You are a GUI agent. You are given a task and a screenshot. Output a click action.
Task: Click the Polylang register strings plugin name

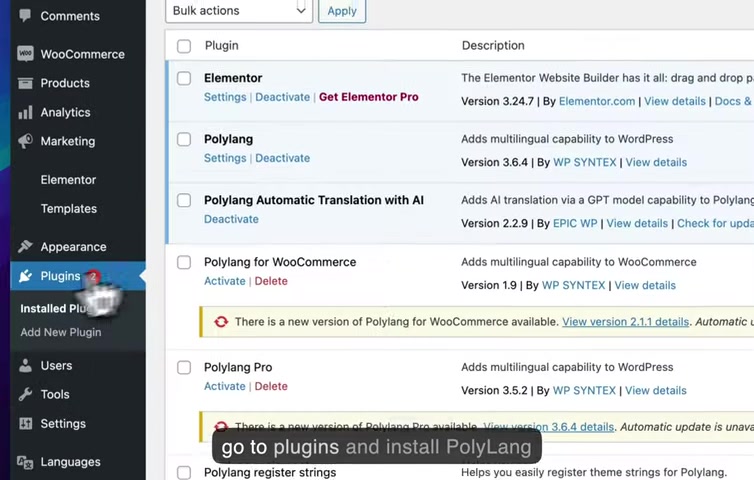tap(270, 472)
